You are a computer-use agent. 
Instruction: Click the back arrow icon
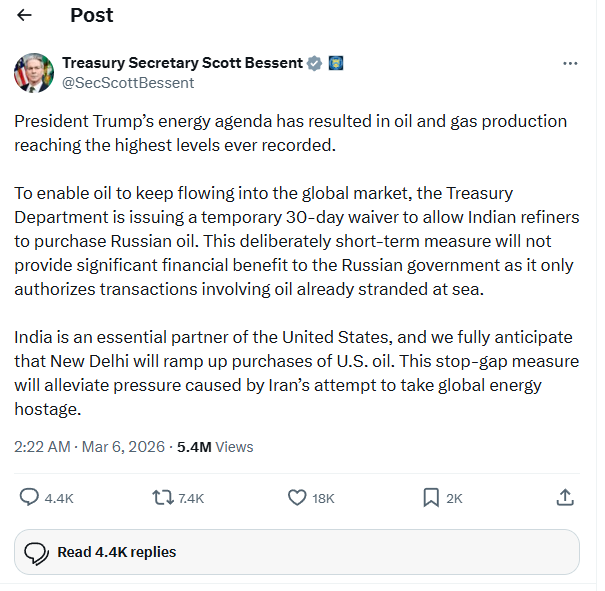(25, 15)
